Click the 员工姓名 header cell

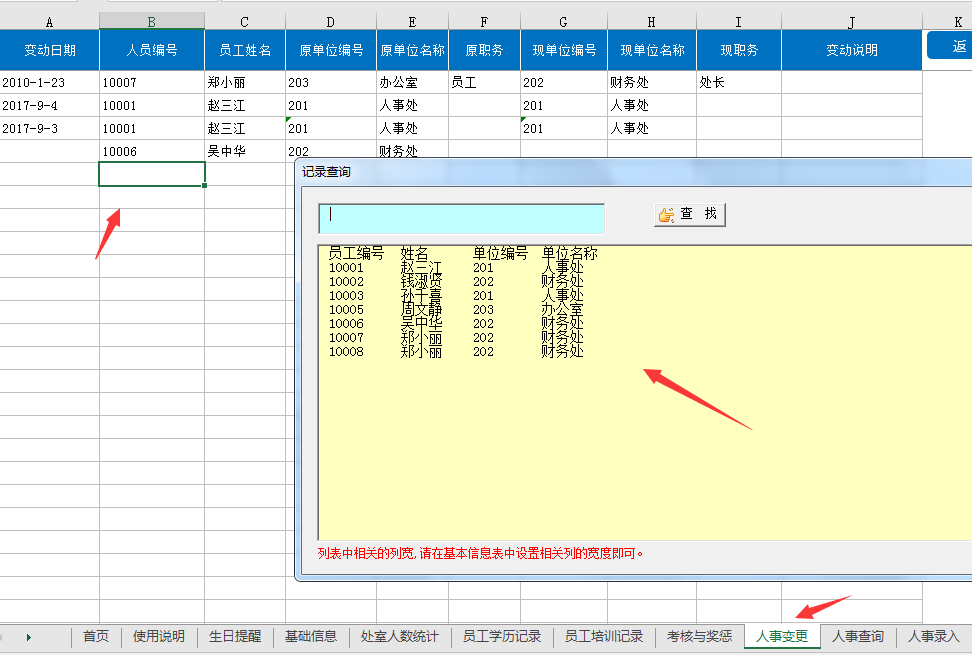(245, 50)
